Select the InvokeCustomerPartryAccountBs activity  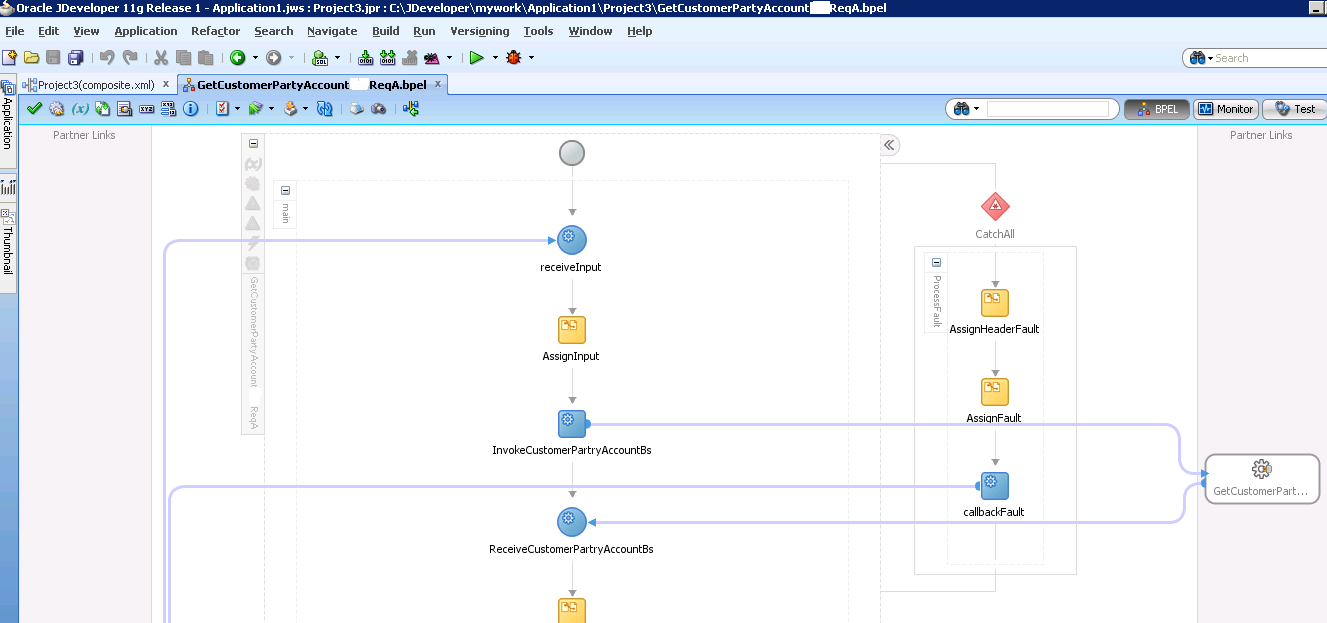coord(571,423)
